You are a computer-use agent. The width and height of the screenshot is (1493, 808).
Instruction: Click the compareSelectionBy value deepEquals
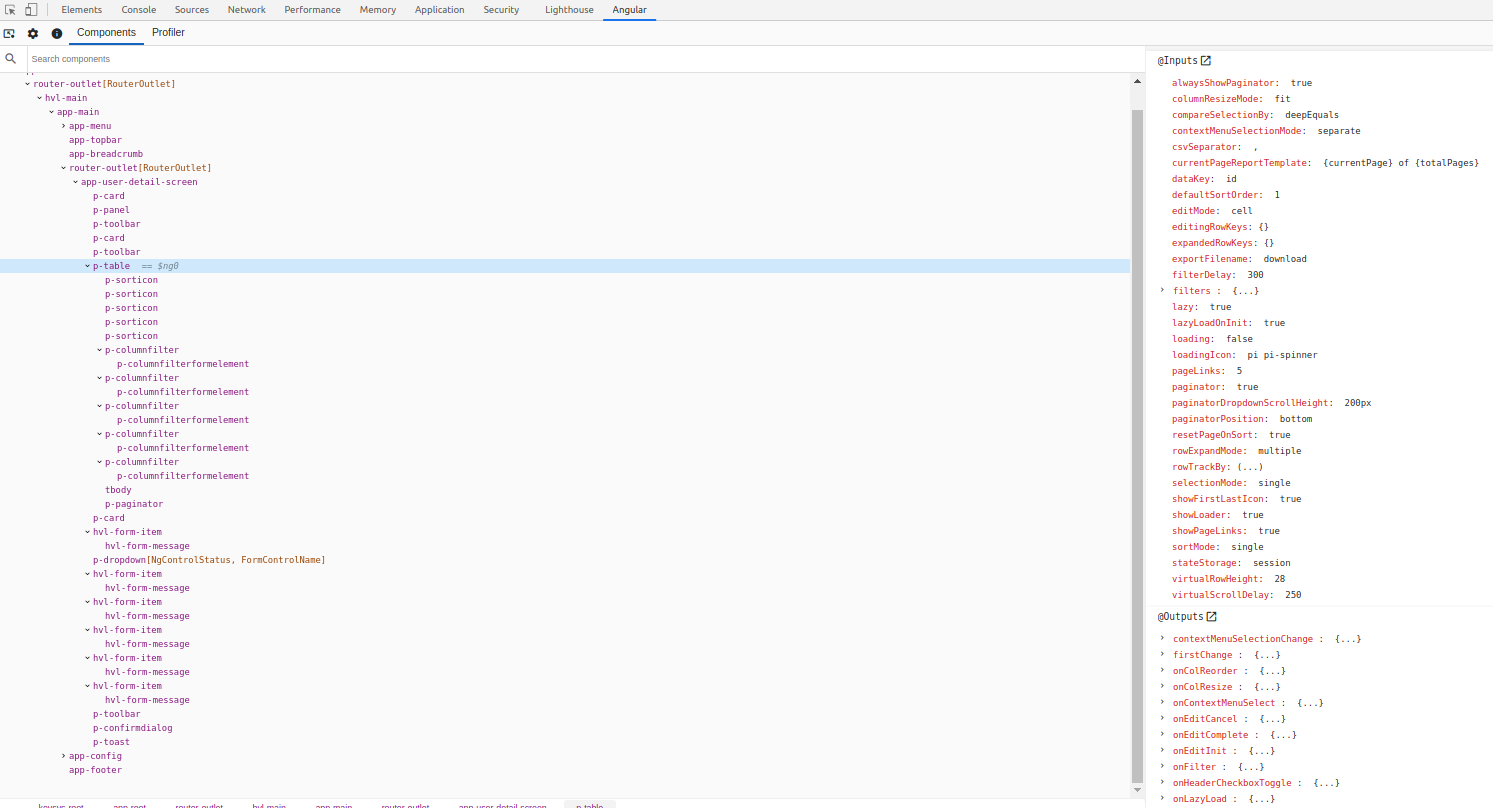coord(1311,115)
